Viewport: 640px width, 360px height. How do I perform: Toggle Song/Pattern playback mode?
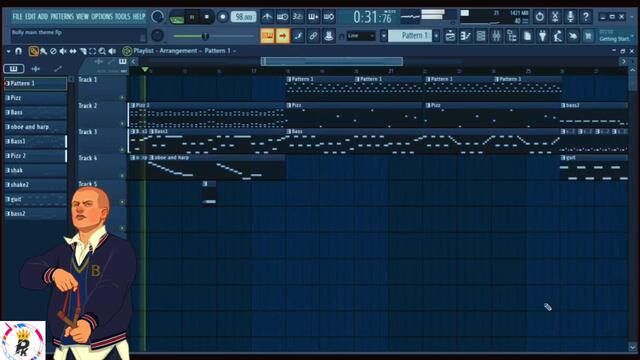177,18
